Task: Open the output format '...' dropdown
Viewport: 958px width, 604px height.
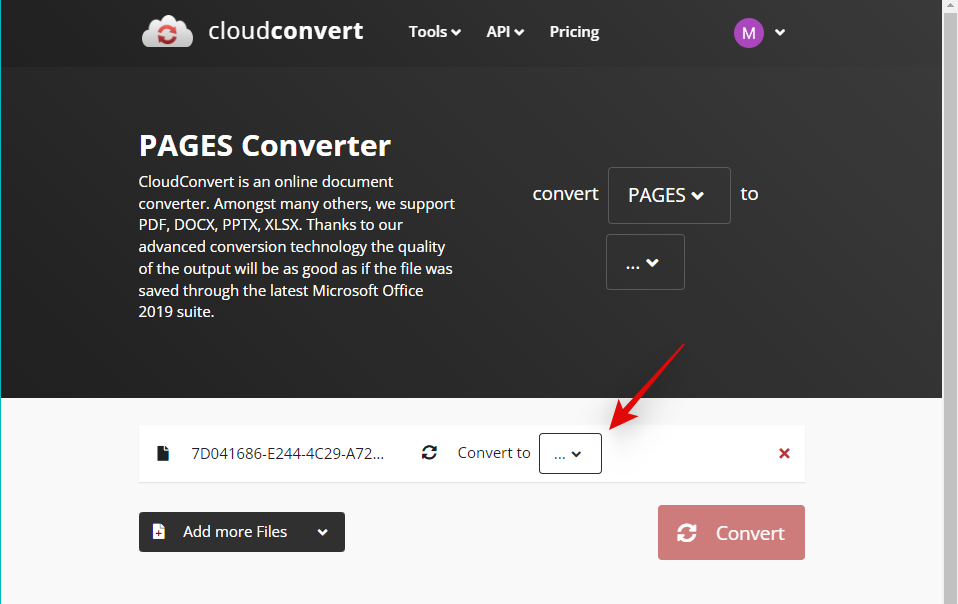Action: point(645,262)
